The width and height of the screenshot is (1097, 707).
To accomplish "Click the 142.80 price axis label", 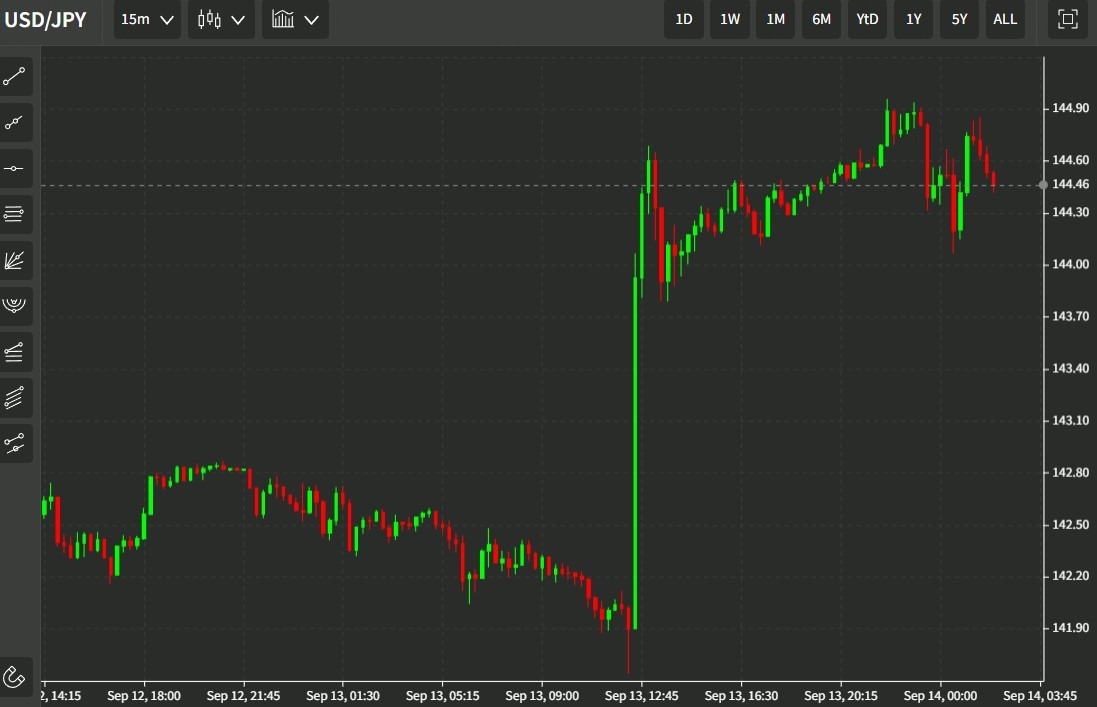I will 1070,472.
